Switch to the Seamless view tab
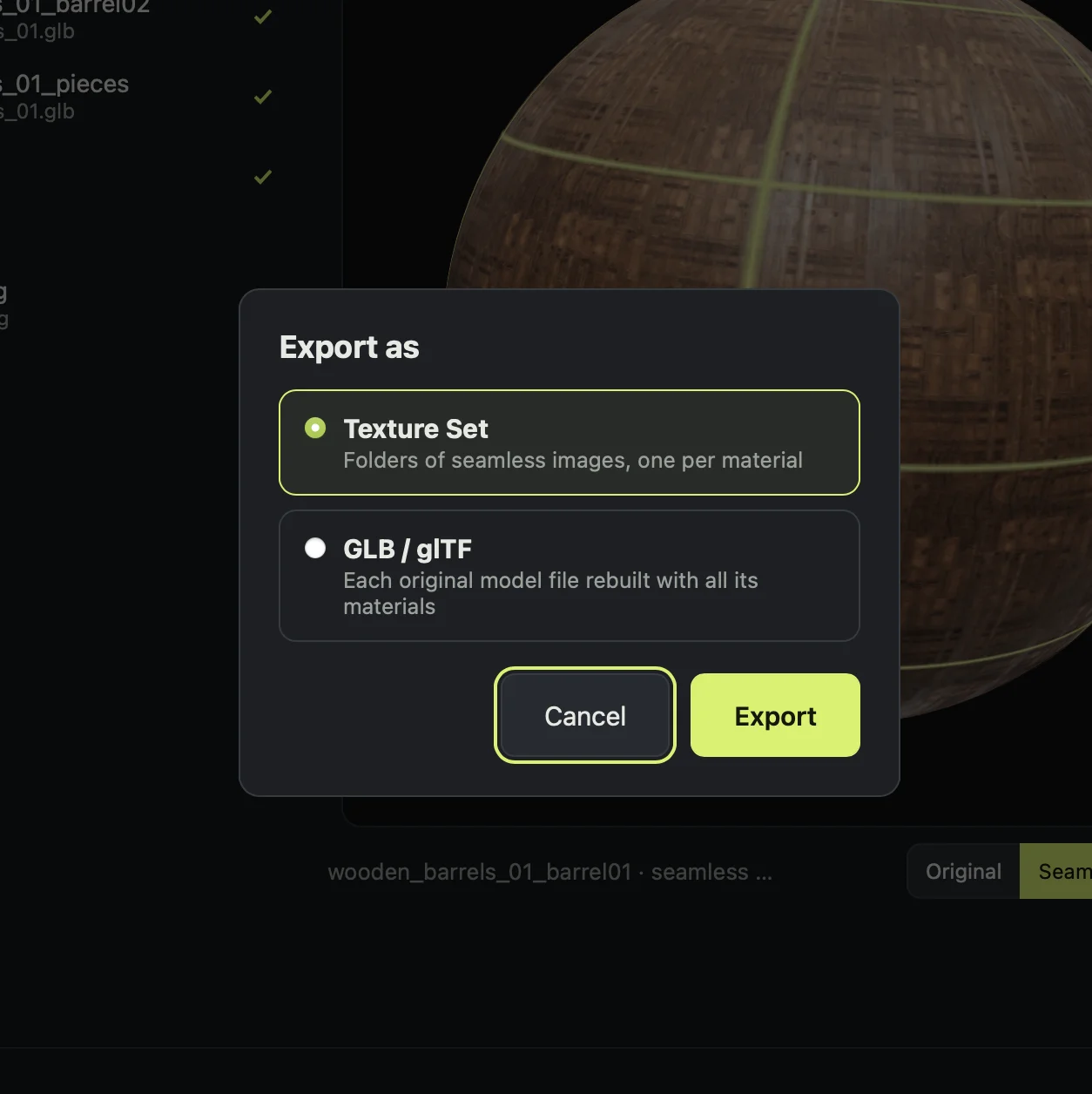This screenshot has width=1092, height=1094. pyautogui.click(x=1056, y=871)
